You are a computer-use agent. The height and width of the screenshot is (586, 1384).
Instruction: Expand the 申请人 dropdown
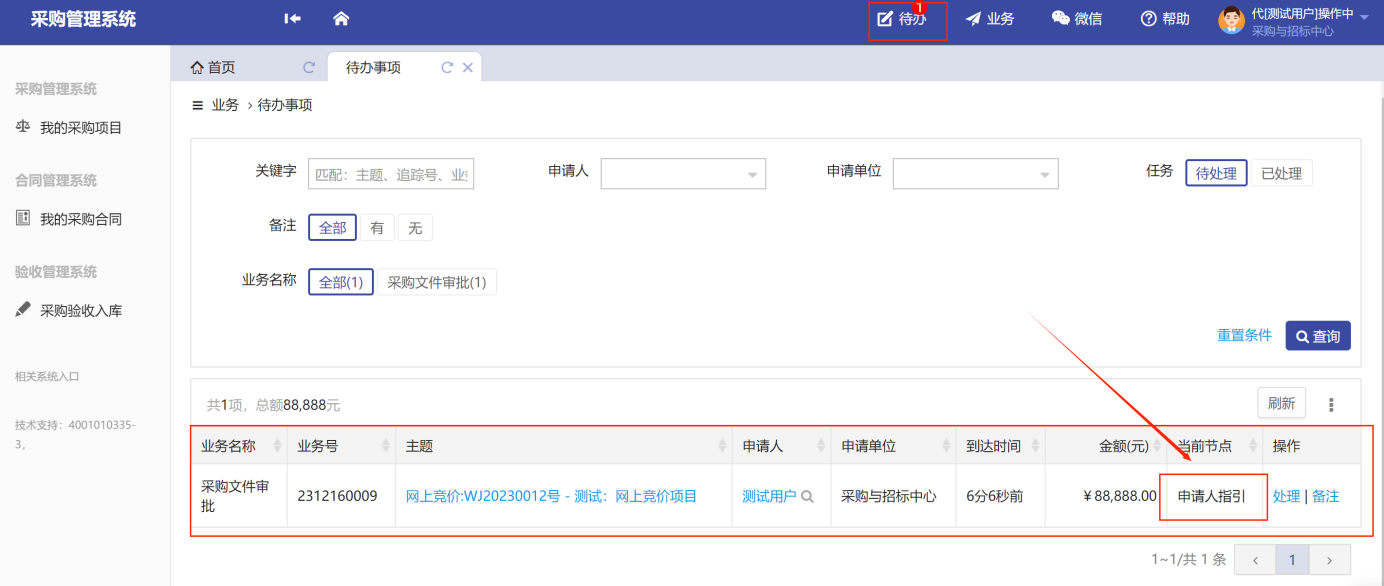pos(683,174)
